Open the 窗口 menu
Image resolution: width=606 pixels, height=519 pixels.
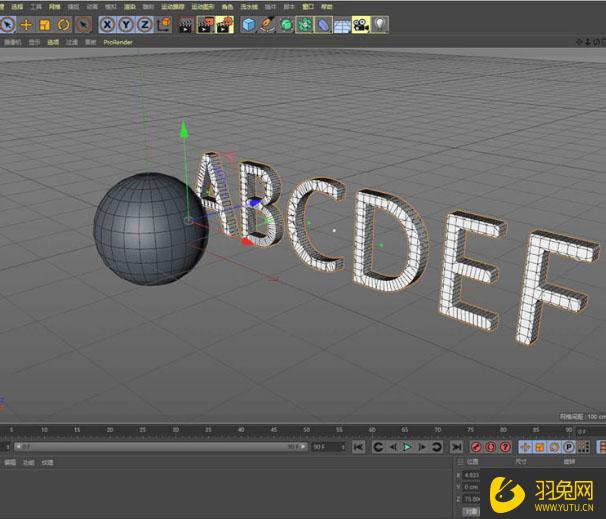click(308, 7)
